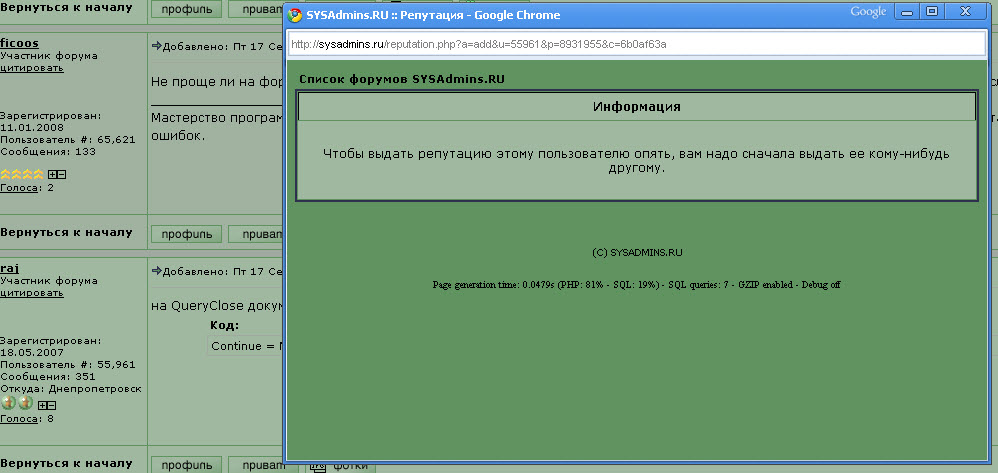Image resolution: width=998 pixels, height=473 pixels.
Task: Click 'цитировать' under raj
Action: click(32, 293)
